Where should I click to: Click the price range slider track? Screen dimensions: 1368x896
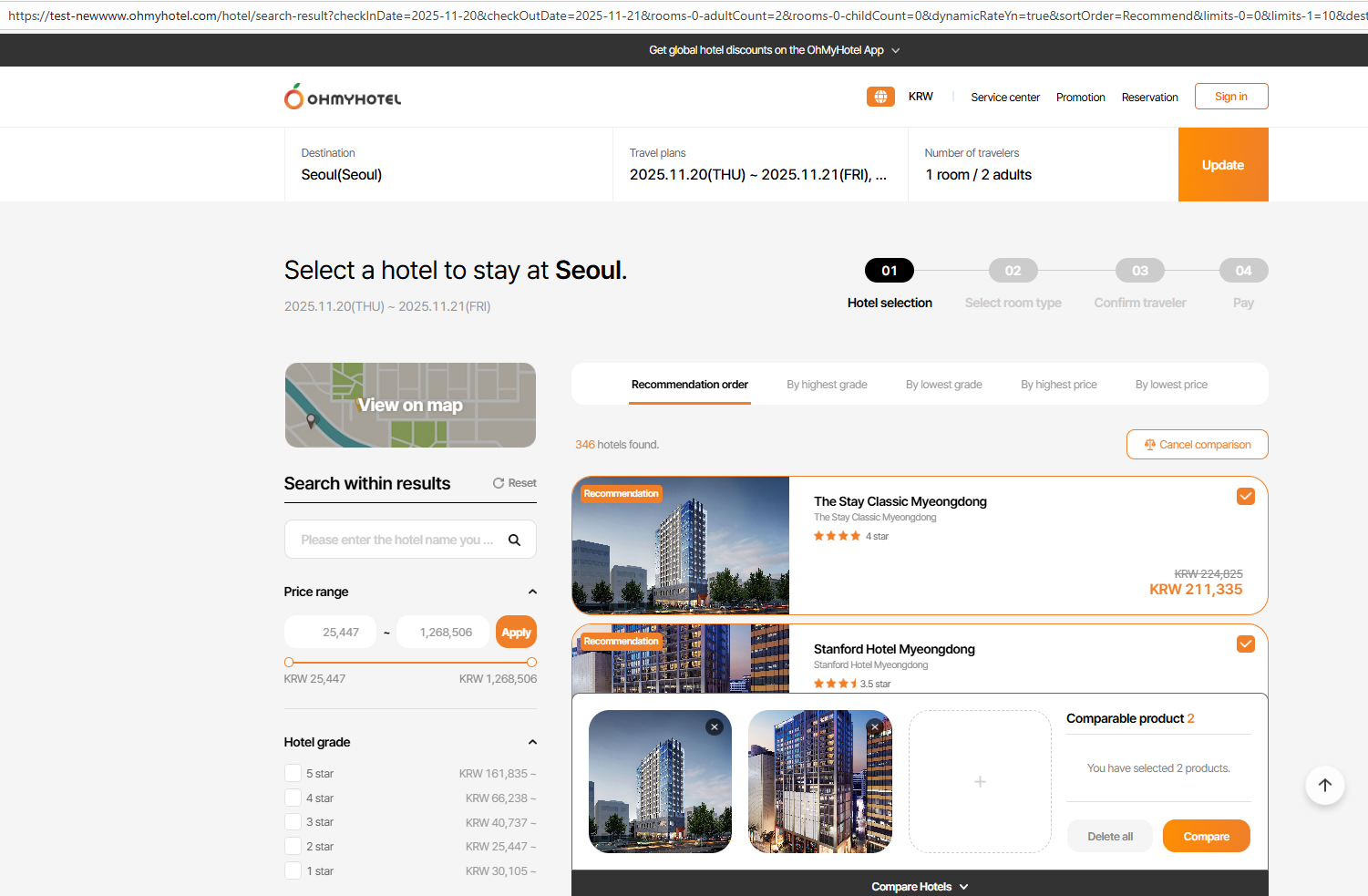[410, 663]
